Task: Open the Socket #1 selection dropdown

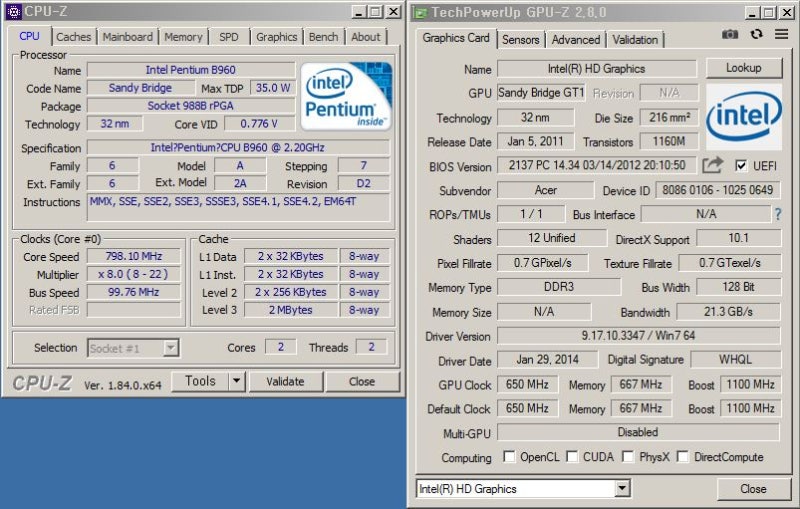Action: coord(171,348)
